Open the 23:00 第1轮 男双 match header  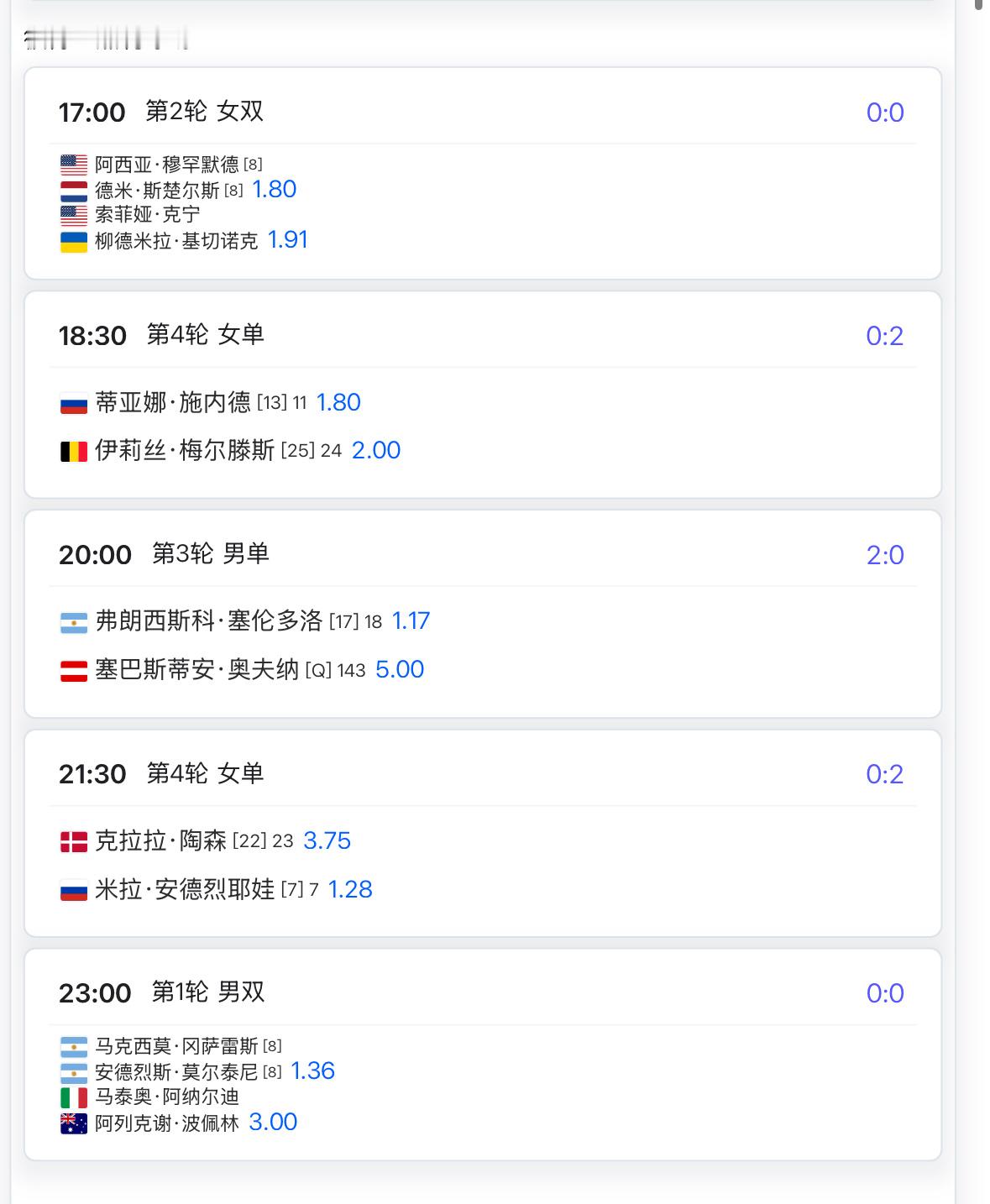[162, 992]
